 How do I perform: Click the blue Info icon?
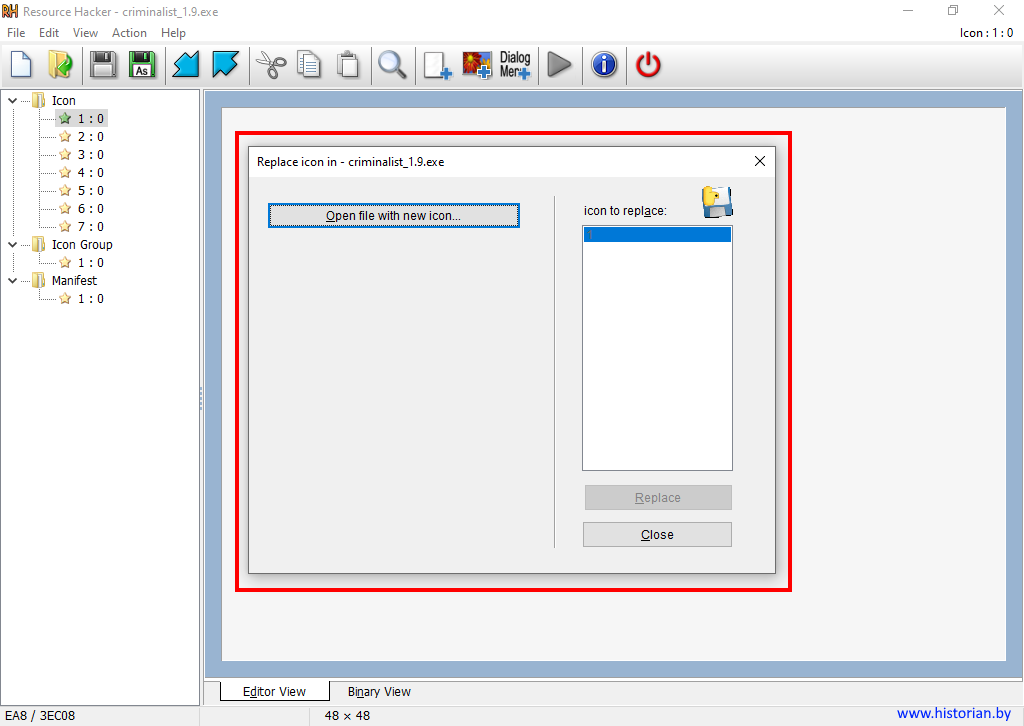(x=604, y=66)
